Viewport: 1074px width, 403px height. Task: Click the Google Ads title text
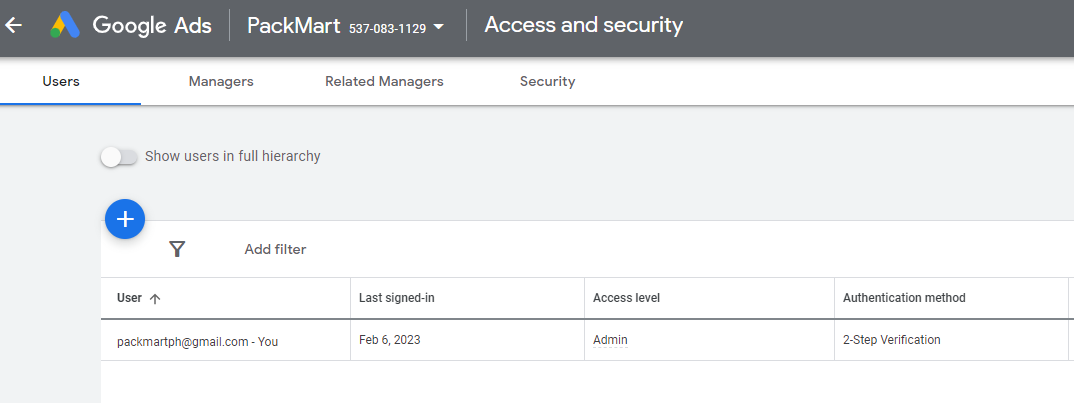pyautogui.click(x=152, y=26)
